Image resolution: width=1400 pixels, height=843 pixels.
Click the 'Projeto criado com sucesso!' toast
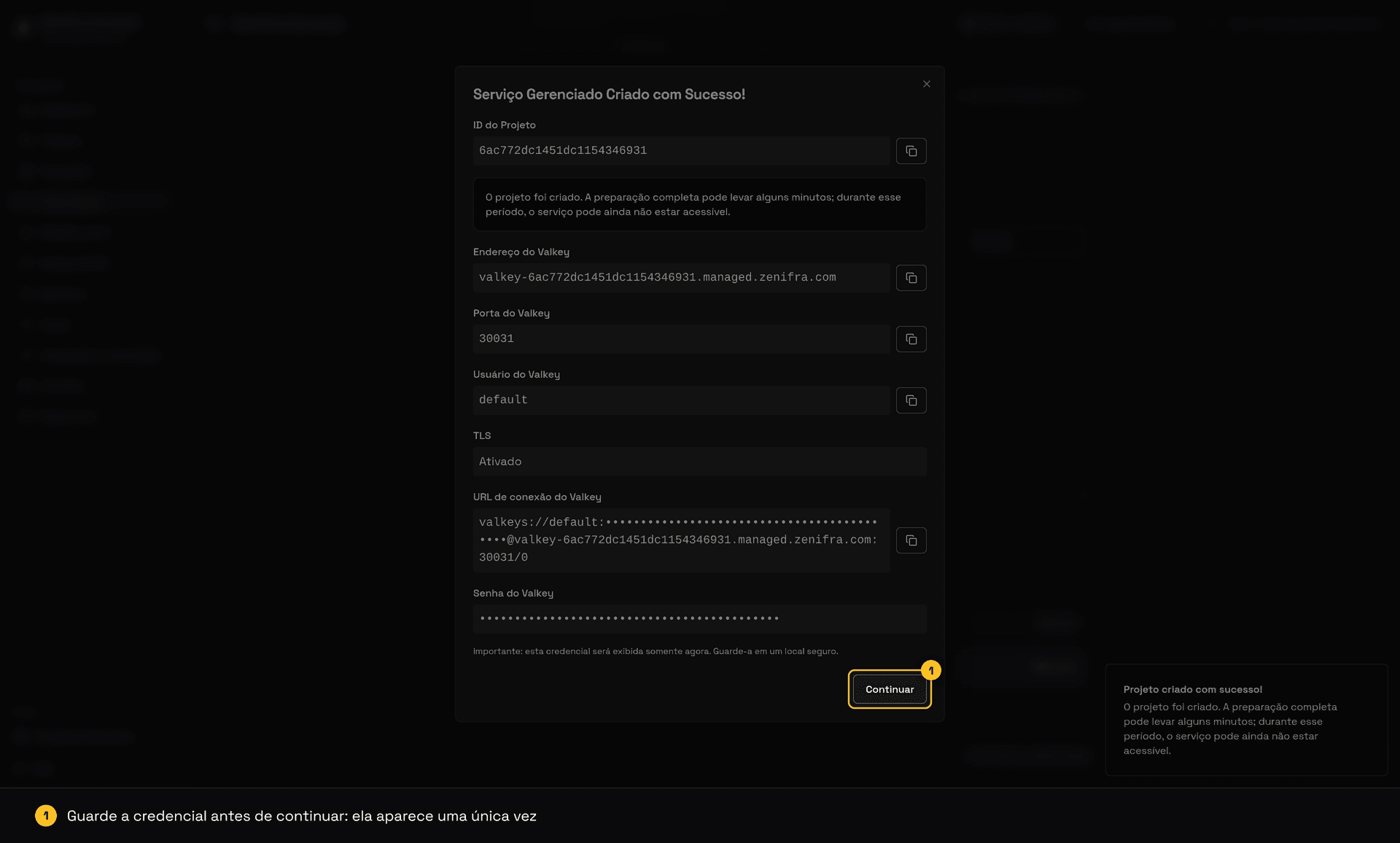tap(1246, 720)
